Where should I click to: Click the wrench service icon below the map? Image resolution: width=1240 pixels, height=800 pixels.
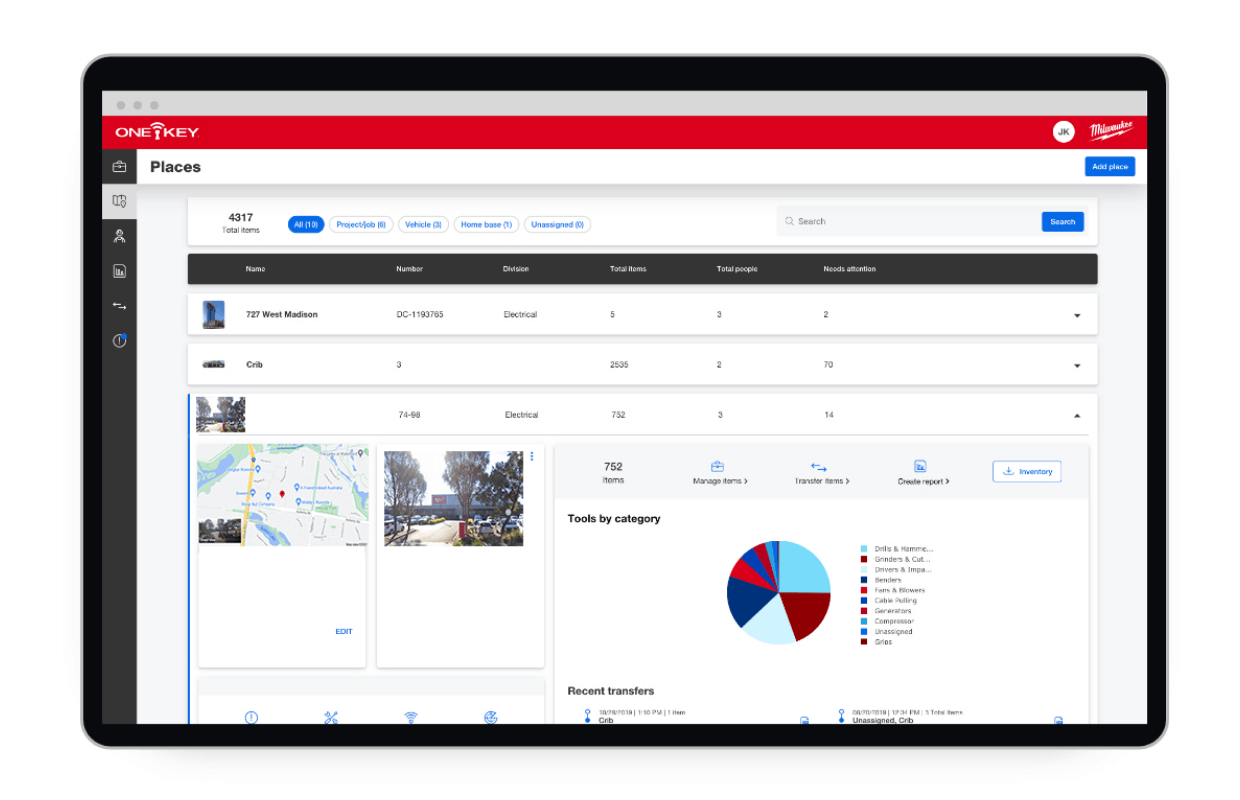tap(331, 717)
